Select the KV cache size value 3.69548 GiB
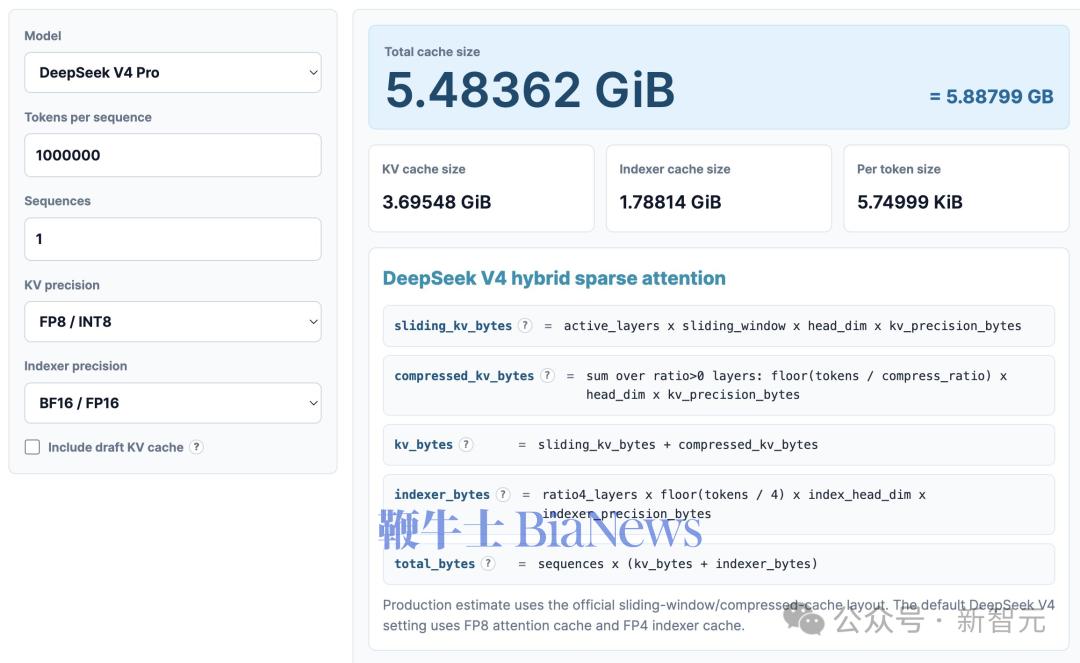1080x663 pixels. click(437, 202)
